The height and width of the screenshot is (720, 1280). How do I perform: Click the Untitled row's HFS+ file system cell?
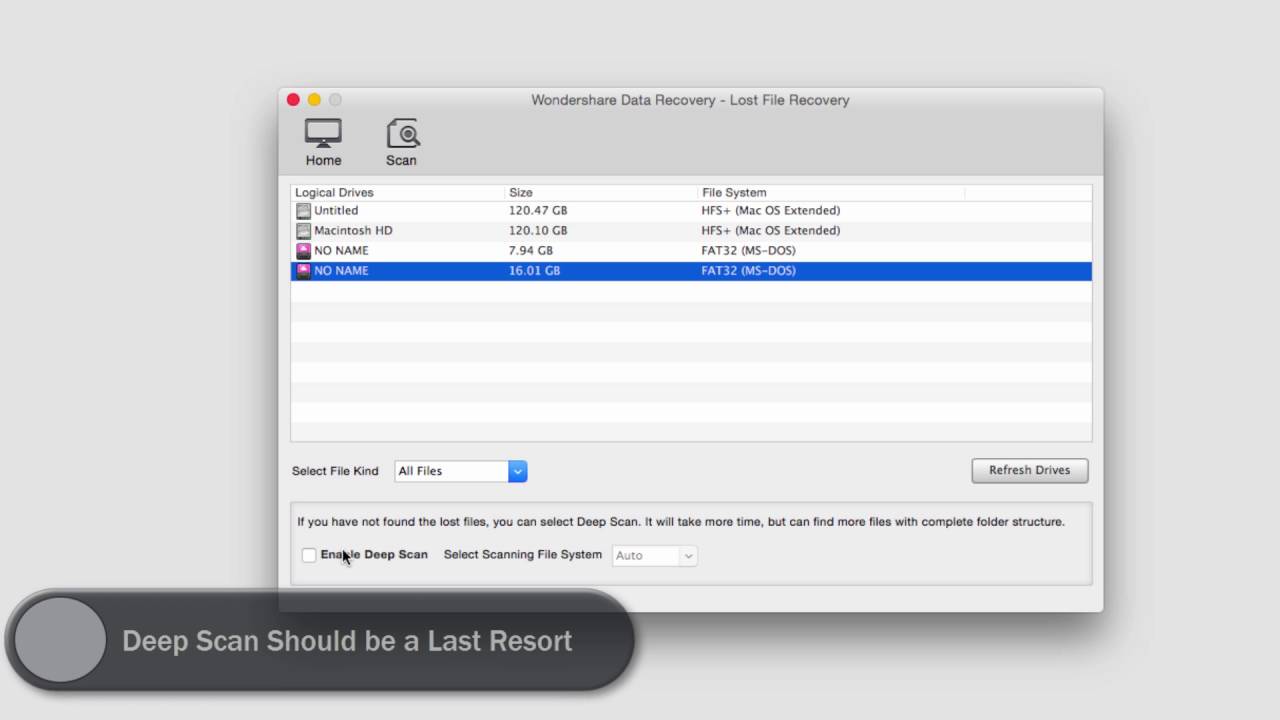tap(771, 211)
